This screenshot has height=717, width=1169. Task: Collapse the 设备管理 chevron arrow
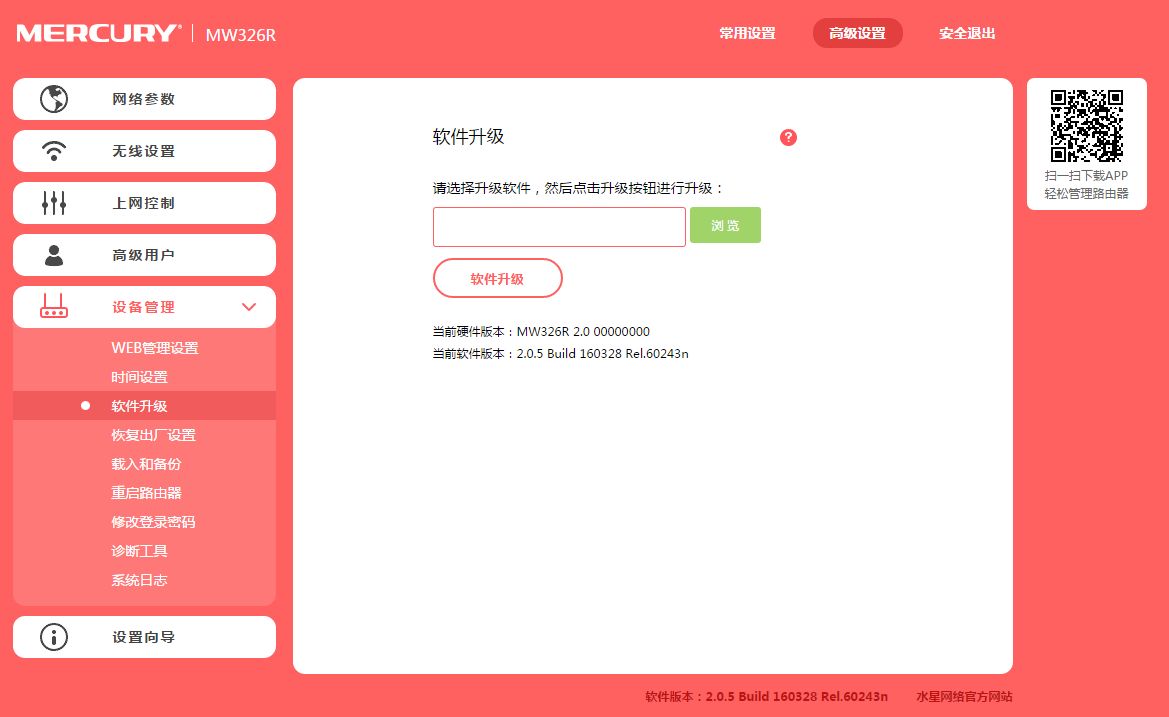coord(249,307)
